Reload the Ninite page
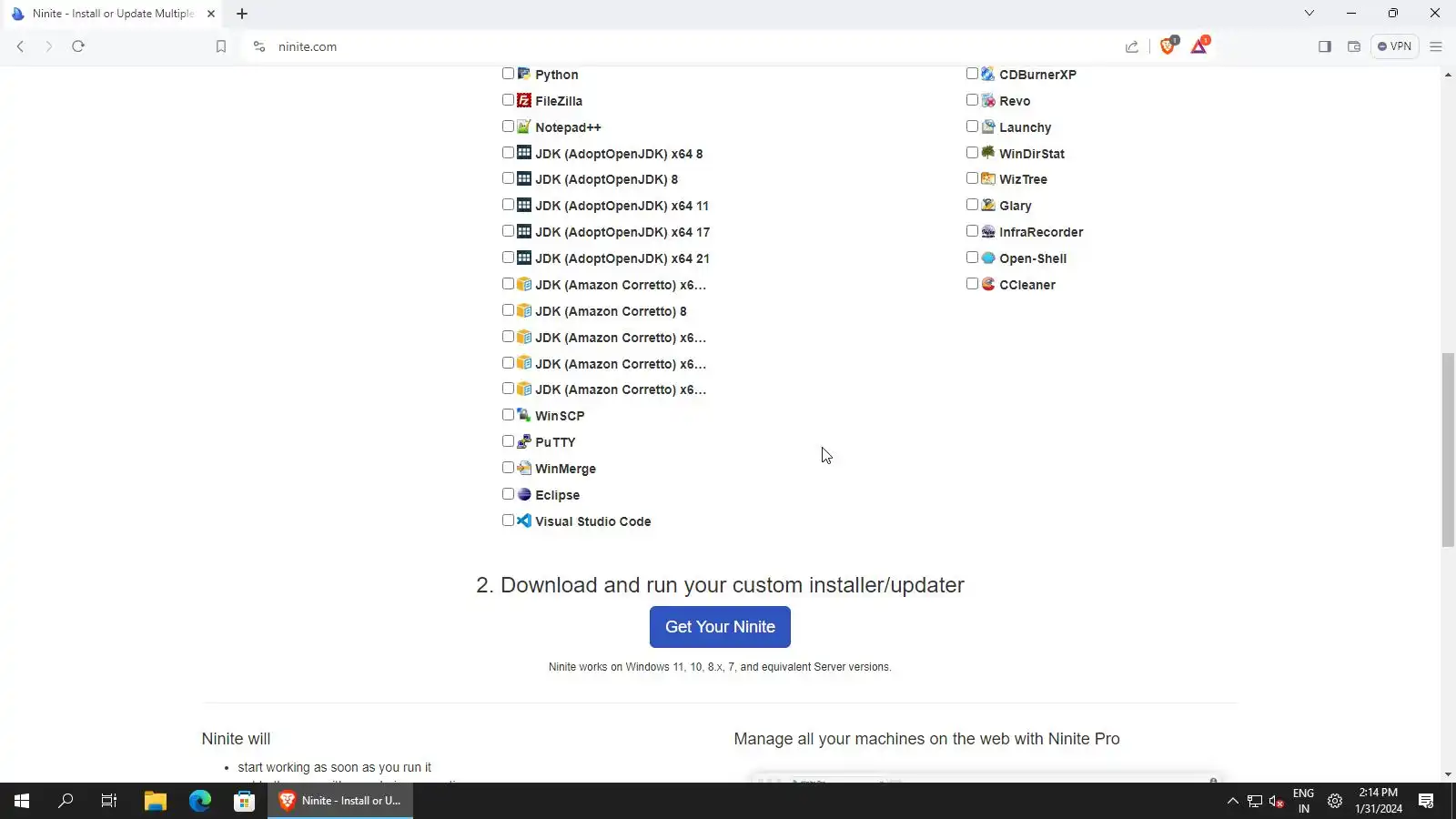The width and height of the screenshot is (1456, 819). coord(78,46)
